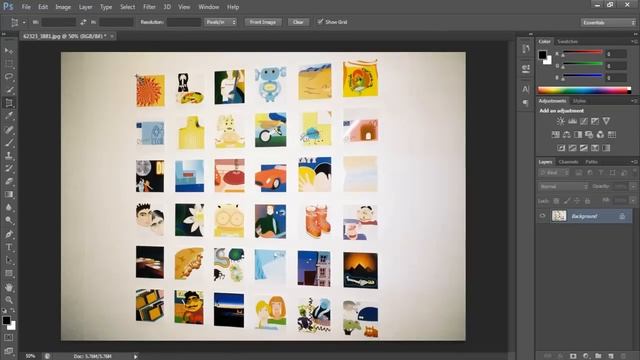
Task: Select the Clone Stamp tool
Action: 9,156
